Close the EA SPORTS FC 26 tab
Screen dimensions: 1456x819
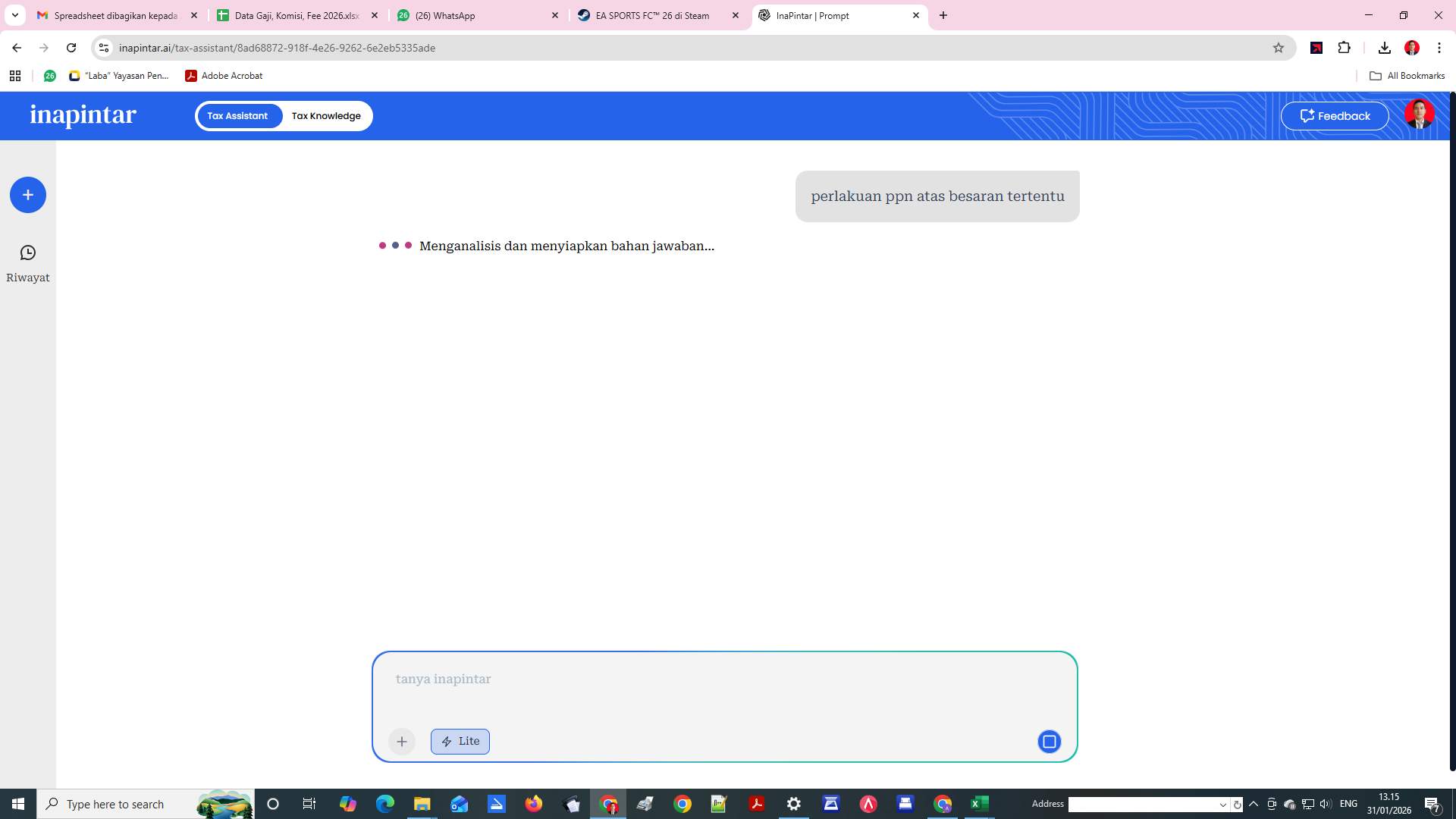tap(735, 15)
